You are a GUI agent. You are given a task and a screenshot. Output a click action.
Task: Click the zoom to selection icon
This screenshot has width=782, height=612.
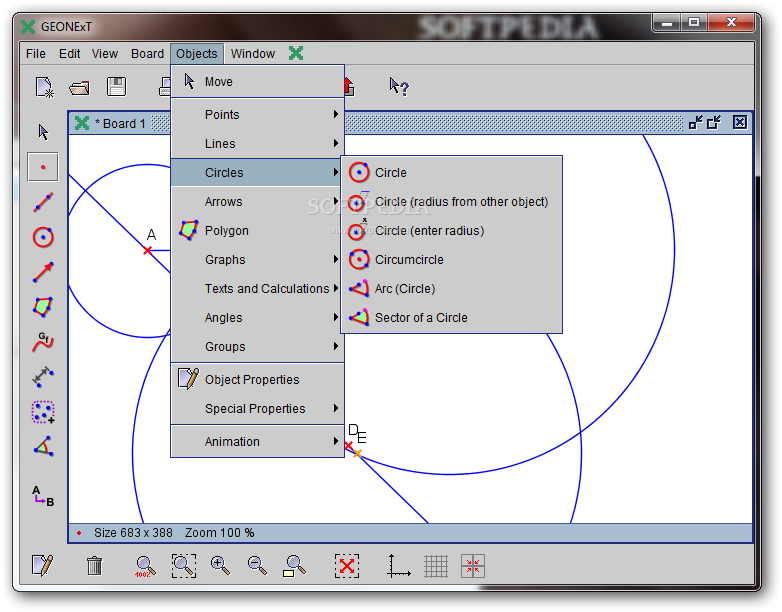point(184,566)
